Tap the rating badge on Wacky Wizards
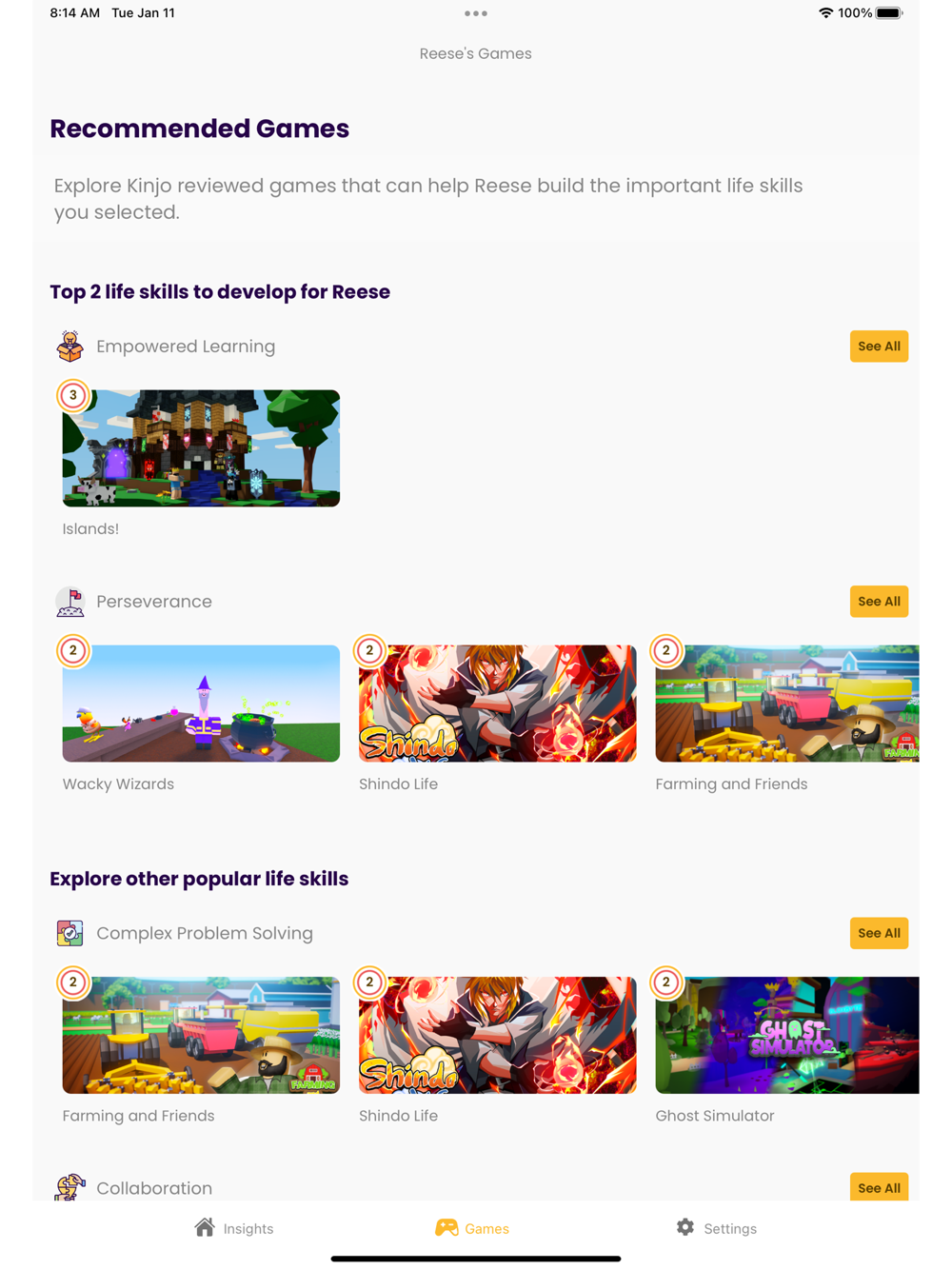952x1270 pixels. 73,650
